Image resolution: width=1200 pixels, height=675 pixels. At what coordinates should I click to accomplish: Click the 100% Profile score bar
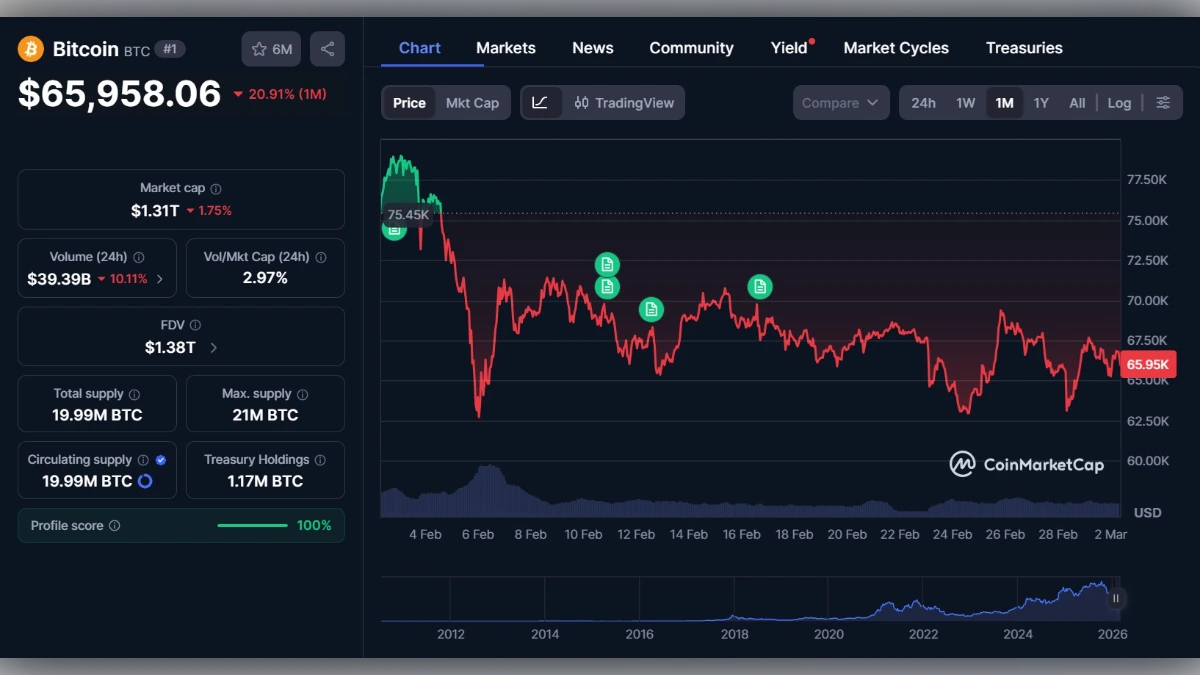coord(252,524)
